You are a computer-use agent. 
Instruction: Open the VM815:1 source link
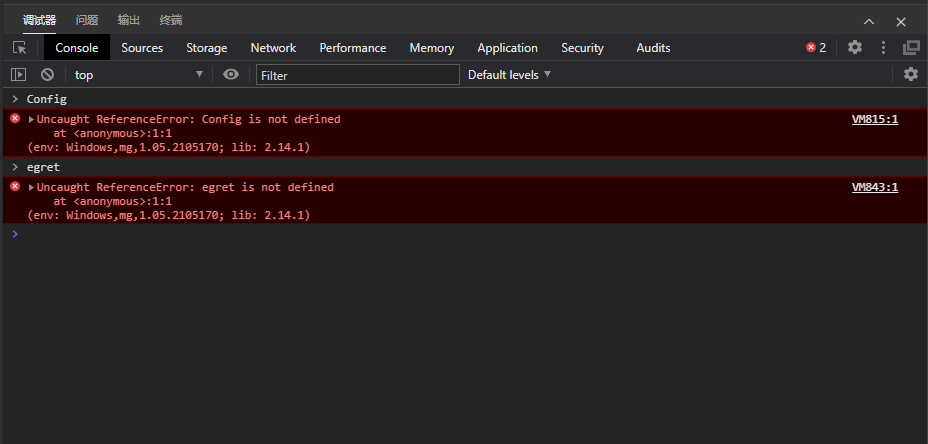coord(875,119)
